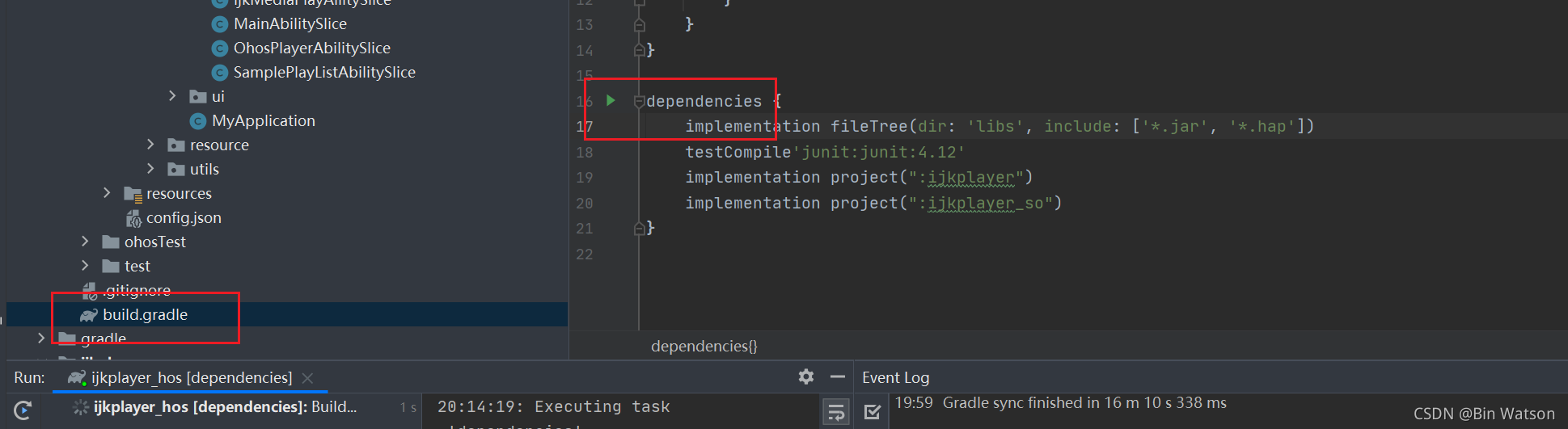Click the ui folder icon
Image resolution: width=1568 pixels, height=429 pixels.
click(198, 97)
